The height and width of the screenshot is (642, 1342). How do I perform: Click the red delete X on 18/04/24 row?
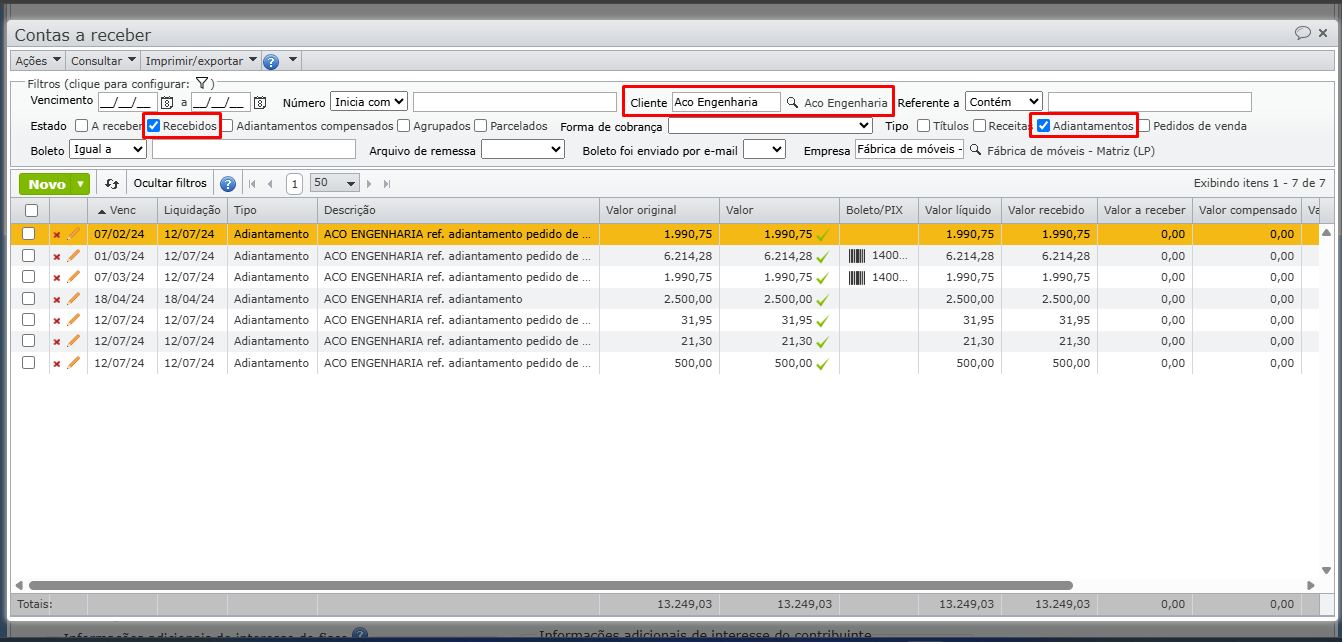point(56,299)
